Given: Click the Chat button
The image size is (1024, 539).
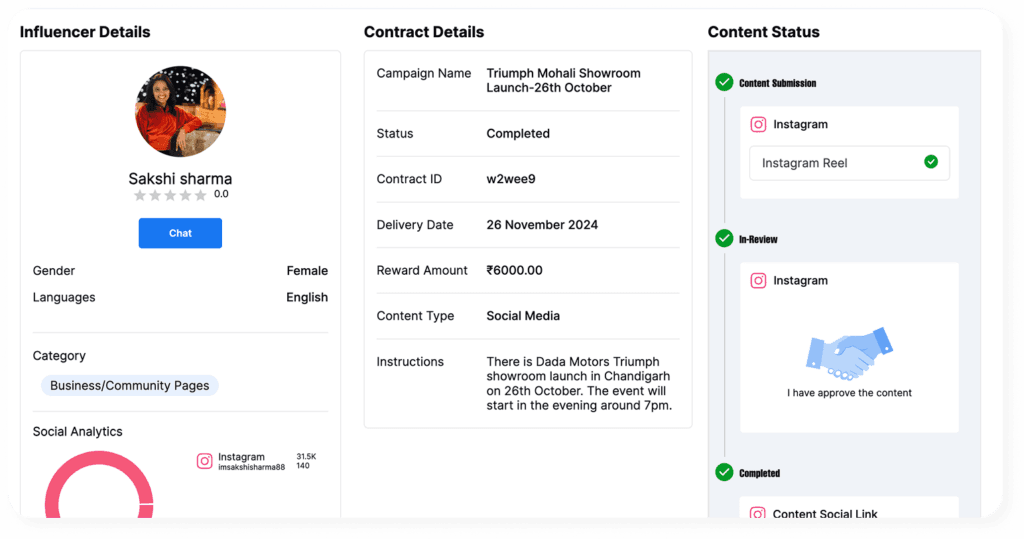Looking at the screenshot, I should (x=180, y=233).
